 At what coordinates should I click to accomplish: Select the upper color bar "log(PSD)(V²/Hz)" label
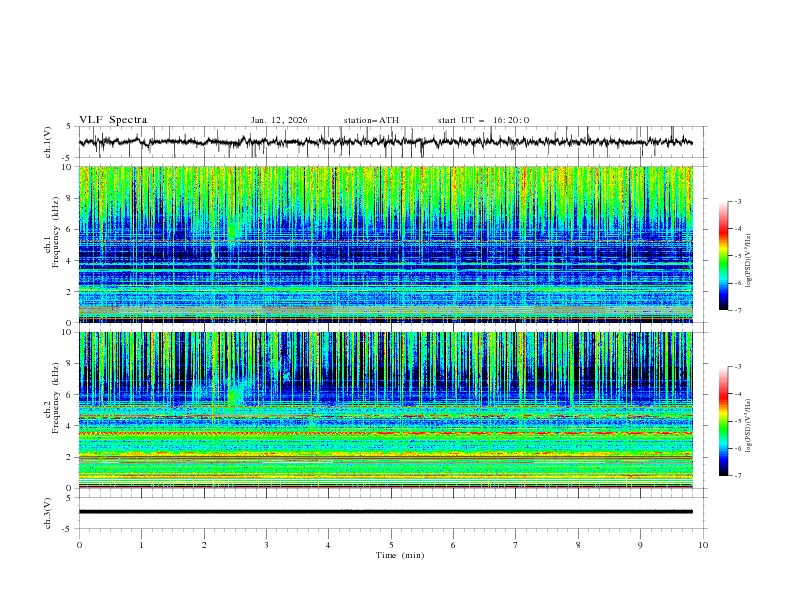tap(748, 261)
